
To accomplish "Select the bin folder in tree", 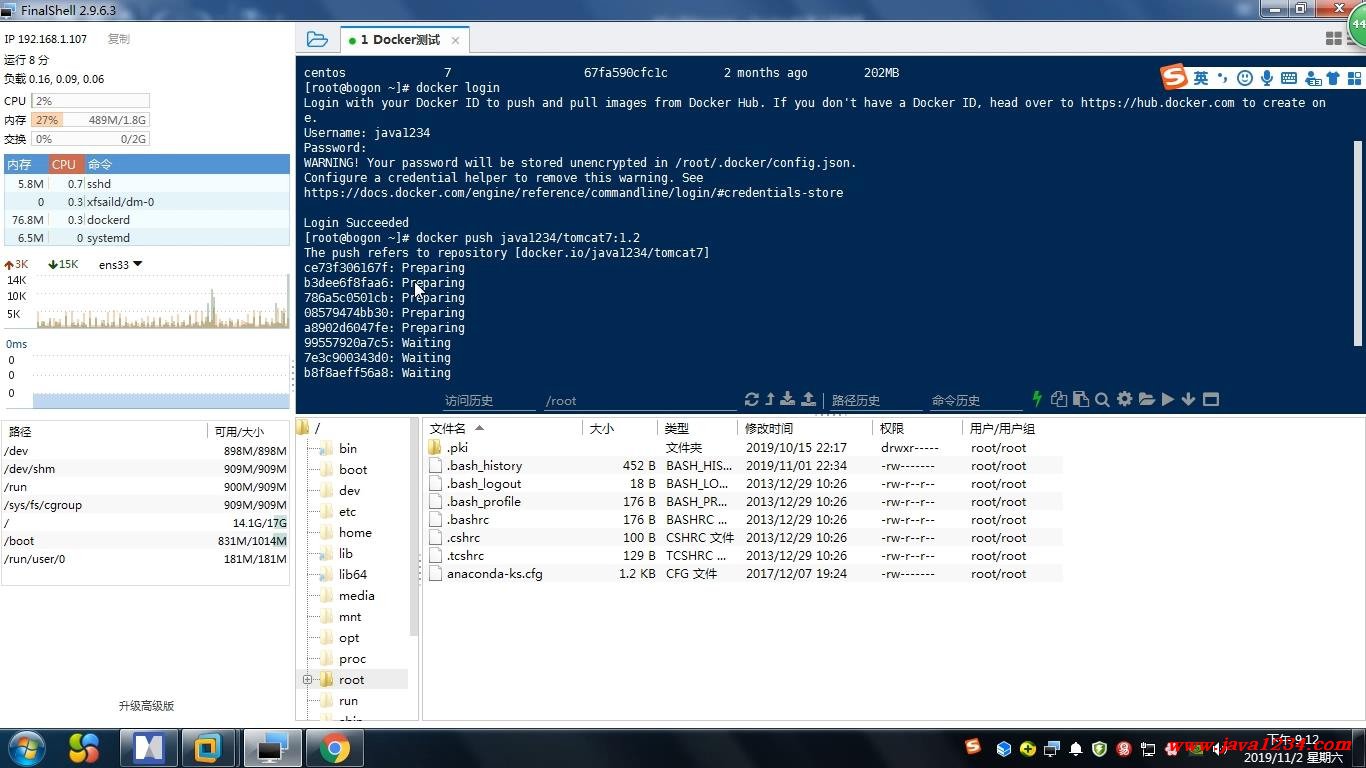I will (348, 449).
